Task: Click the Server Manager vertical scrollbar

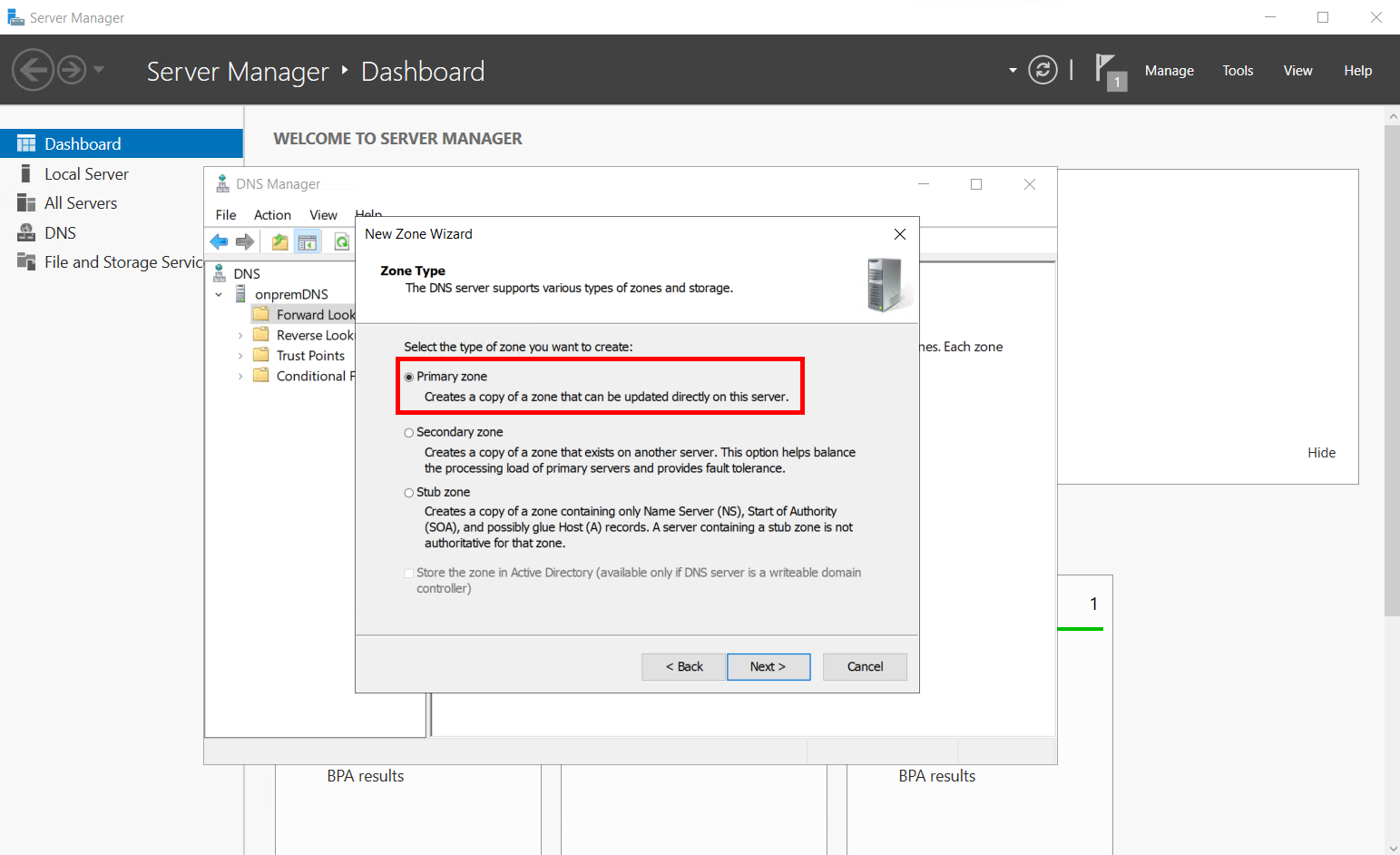Action: click(x=1392, y=370)
